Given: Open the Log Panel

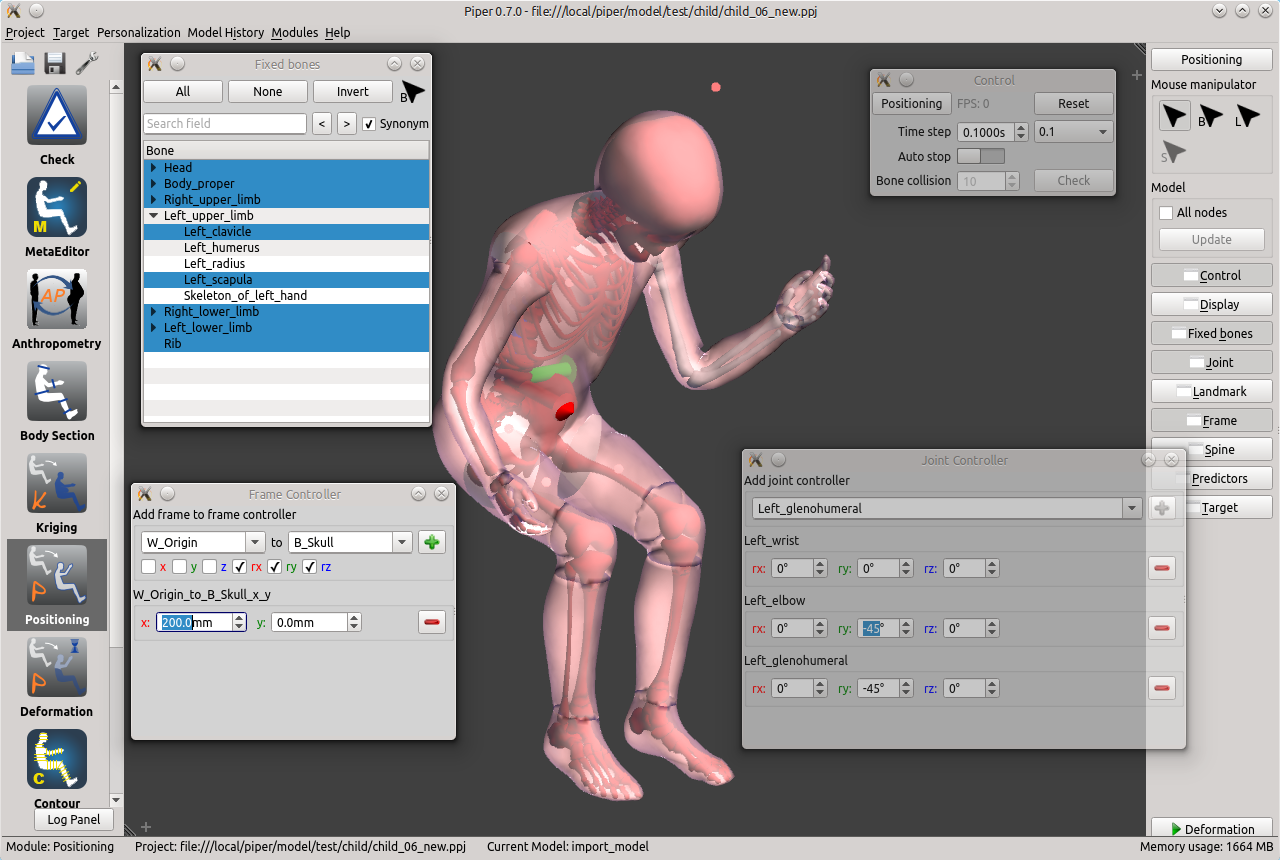Looking at the screenshot, I should pyautogui.click(x=74, y=820).
